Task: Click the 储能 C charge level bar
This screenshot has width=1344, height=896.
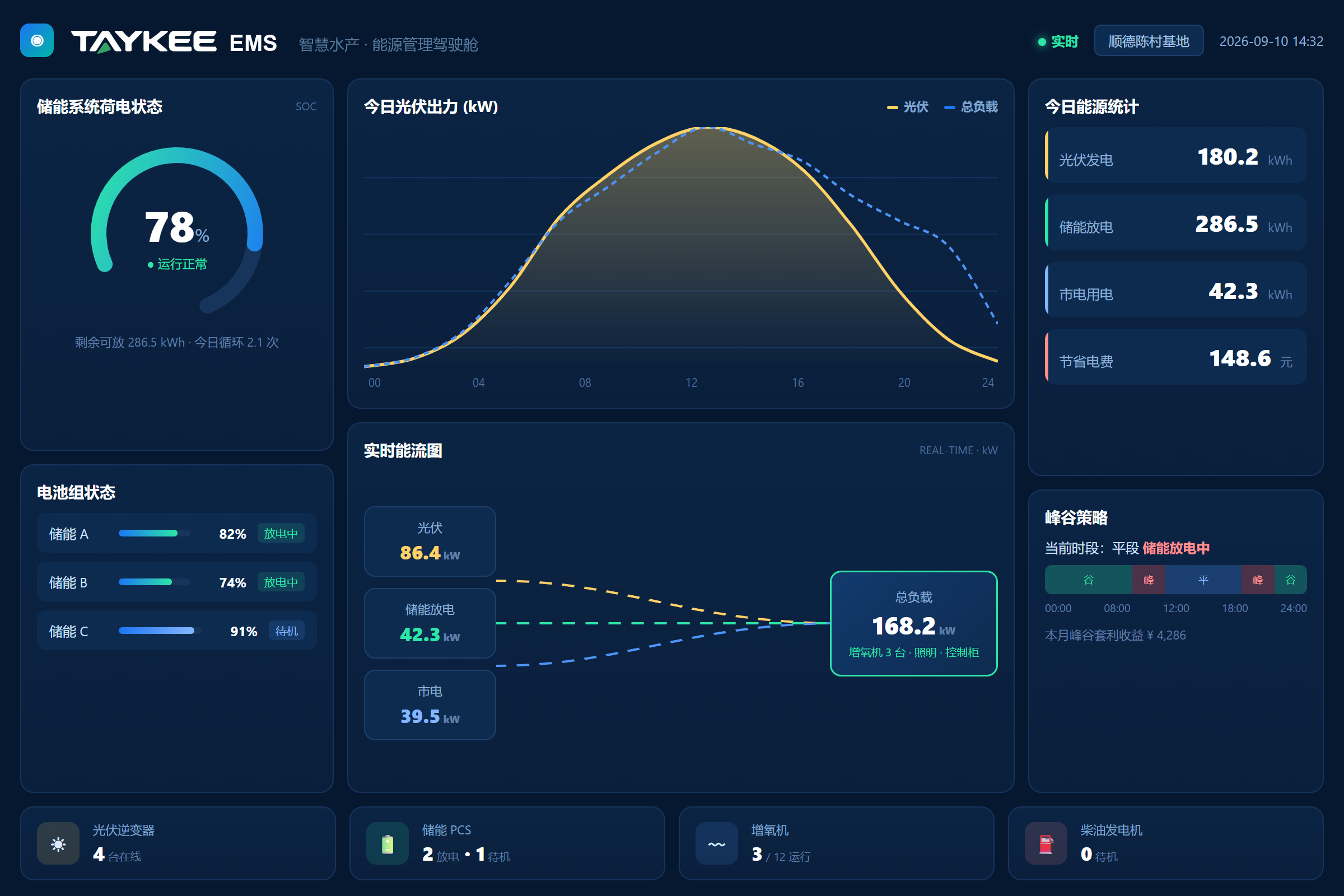Action: click(x=159, y=631)
